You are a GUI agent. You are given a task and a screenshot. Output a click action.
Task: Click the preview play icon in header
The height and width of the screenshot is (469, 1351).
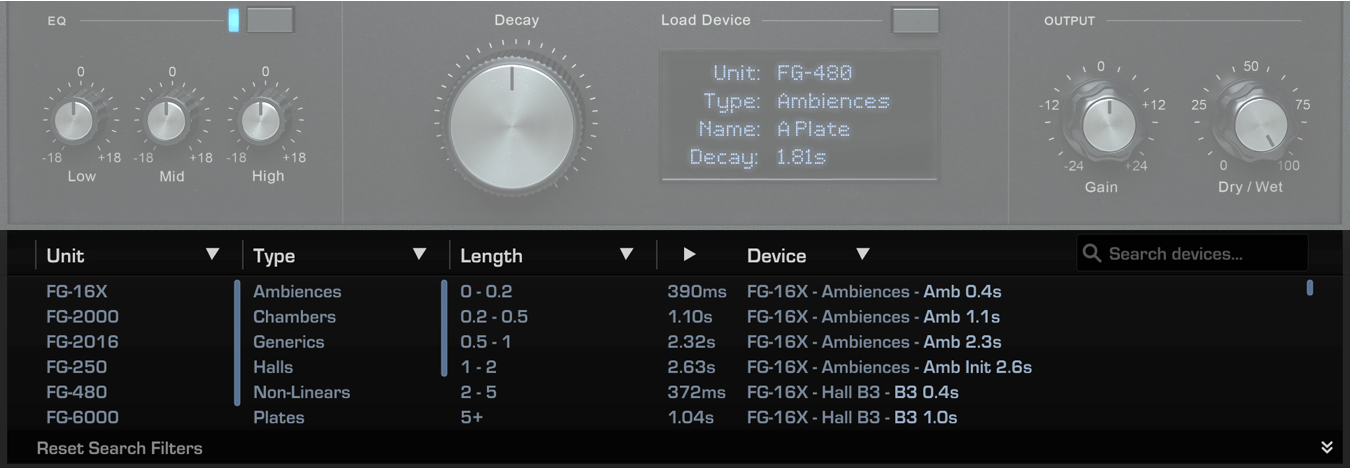pos(689,255)
